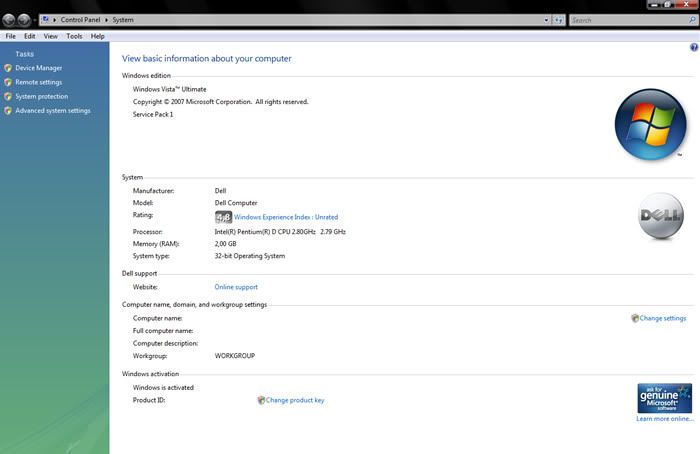Open Device Manager from Tasks
Viewport: 700px width, 454px height.
coord(39,68)
